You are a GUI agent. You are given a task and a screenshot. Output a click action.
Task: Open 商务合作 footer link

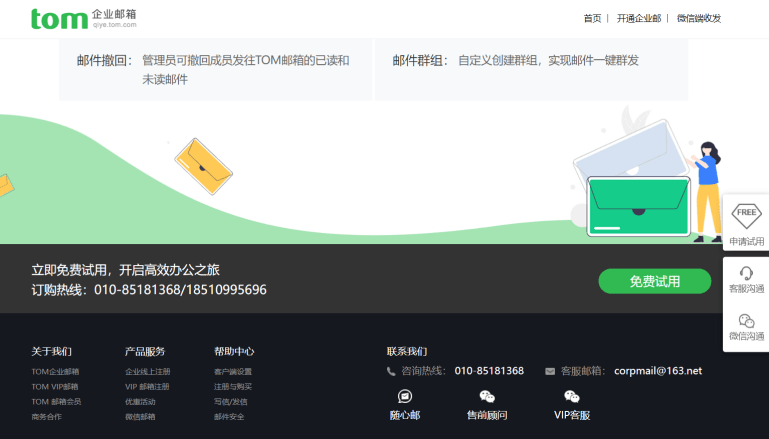(46, 416)
